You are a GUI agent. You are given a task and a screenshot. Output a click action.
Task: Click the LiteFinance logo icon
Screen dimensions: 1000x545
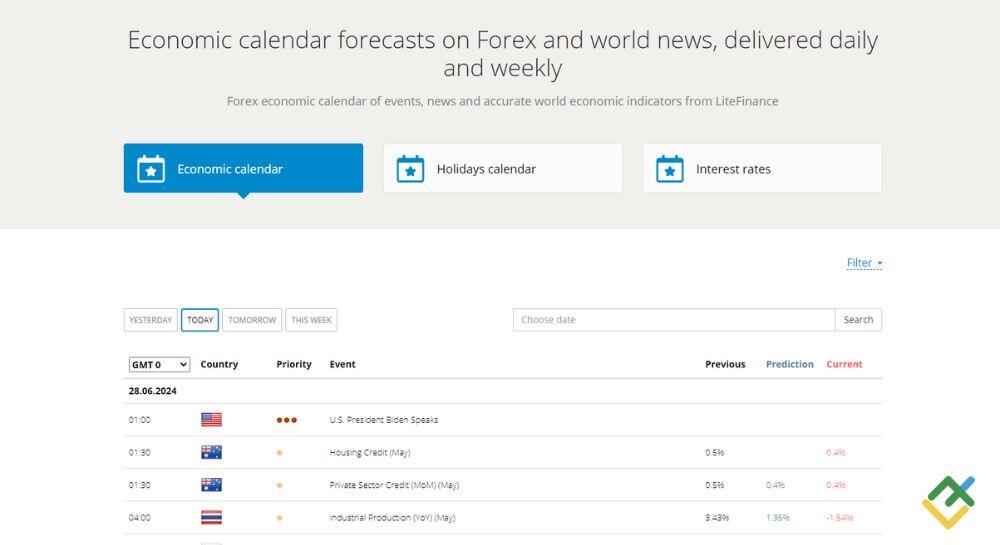(x=947, y=501)
